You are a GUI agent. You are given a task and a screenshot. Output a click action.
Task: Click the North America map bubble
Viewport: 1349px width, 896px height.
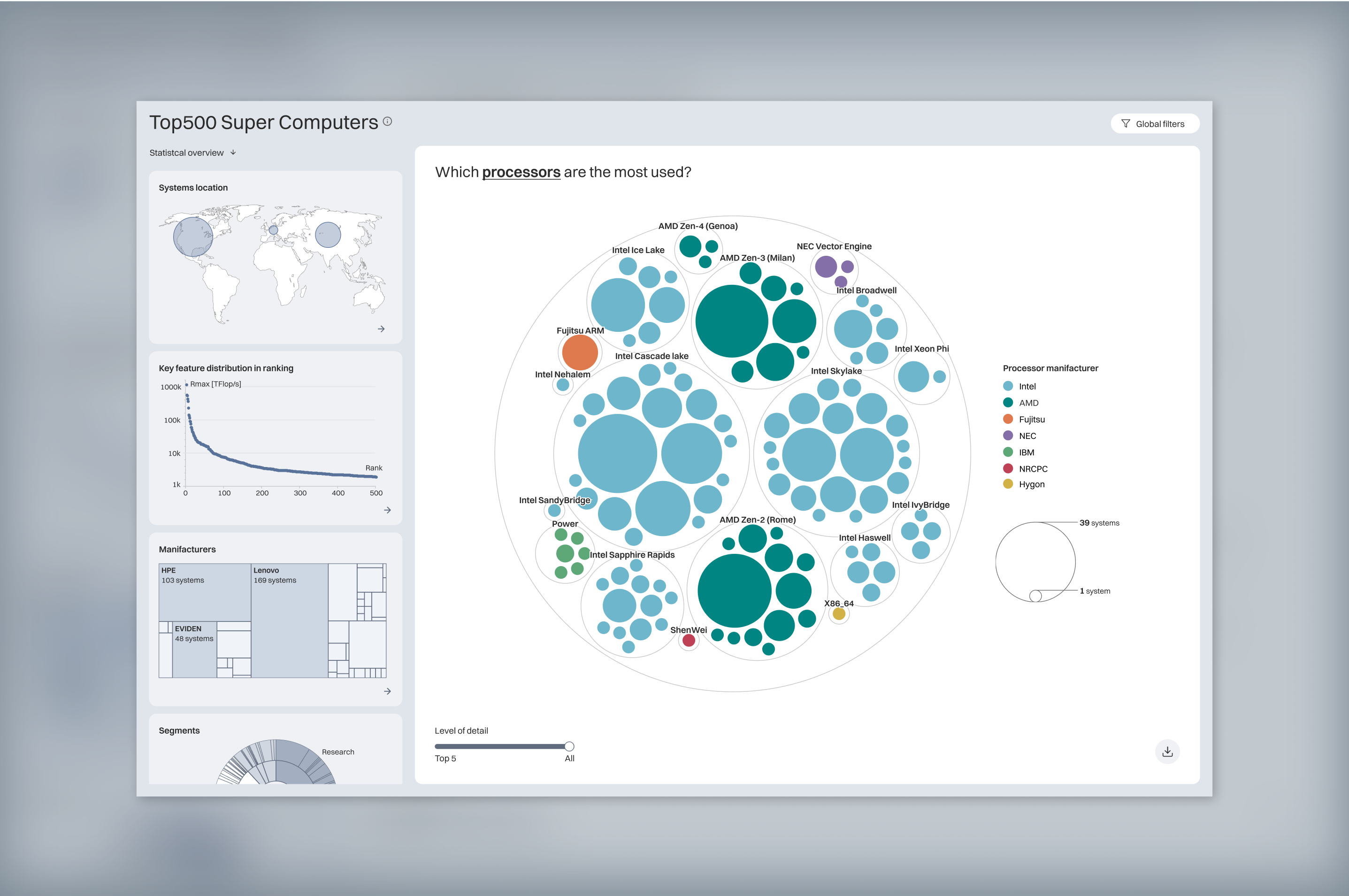point(193,237)
